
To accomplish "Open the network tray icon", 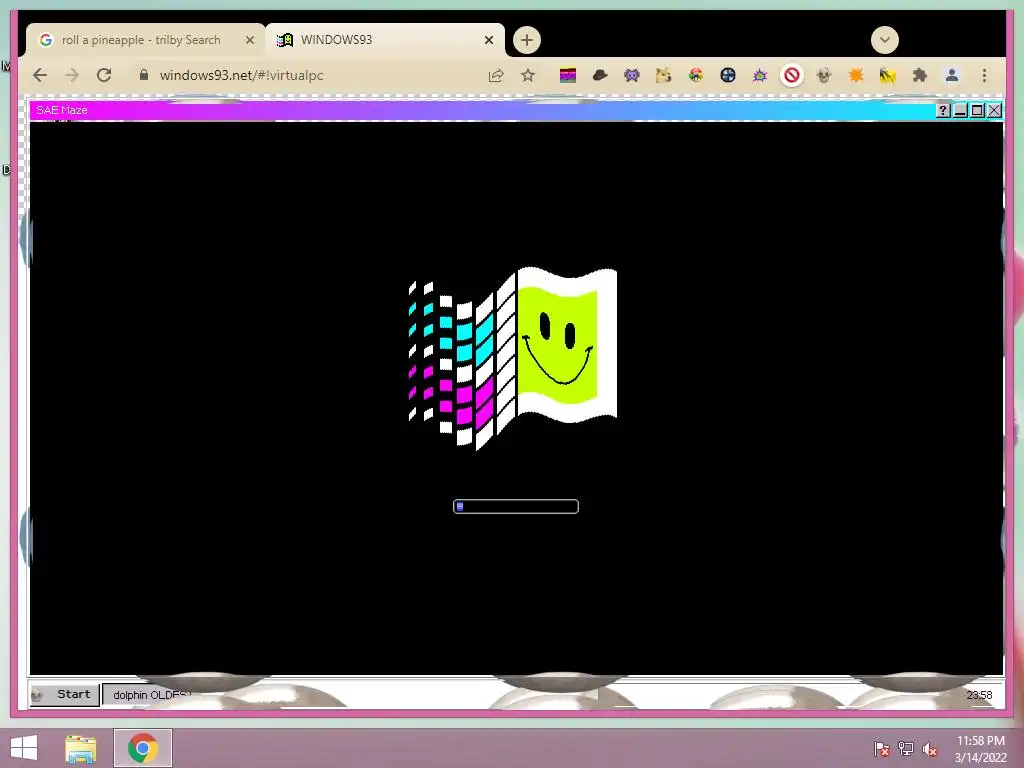I will pyautogui.click(x=905, y=749).
